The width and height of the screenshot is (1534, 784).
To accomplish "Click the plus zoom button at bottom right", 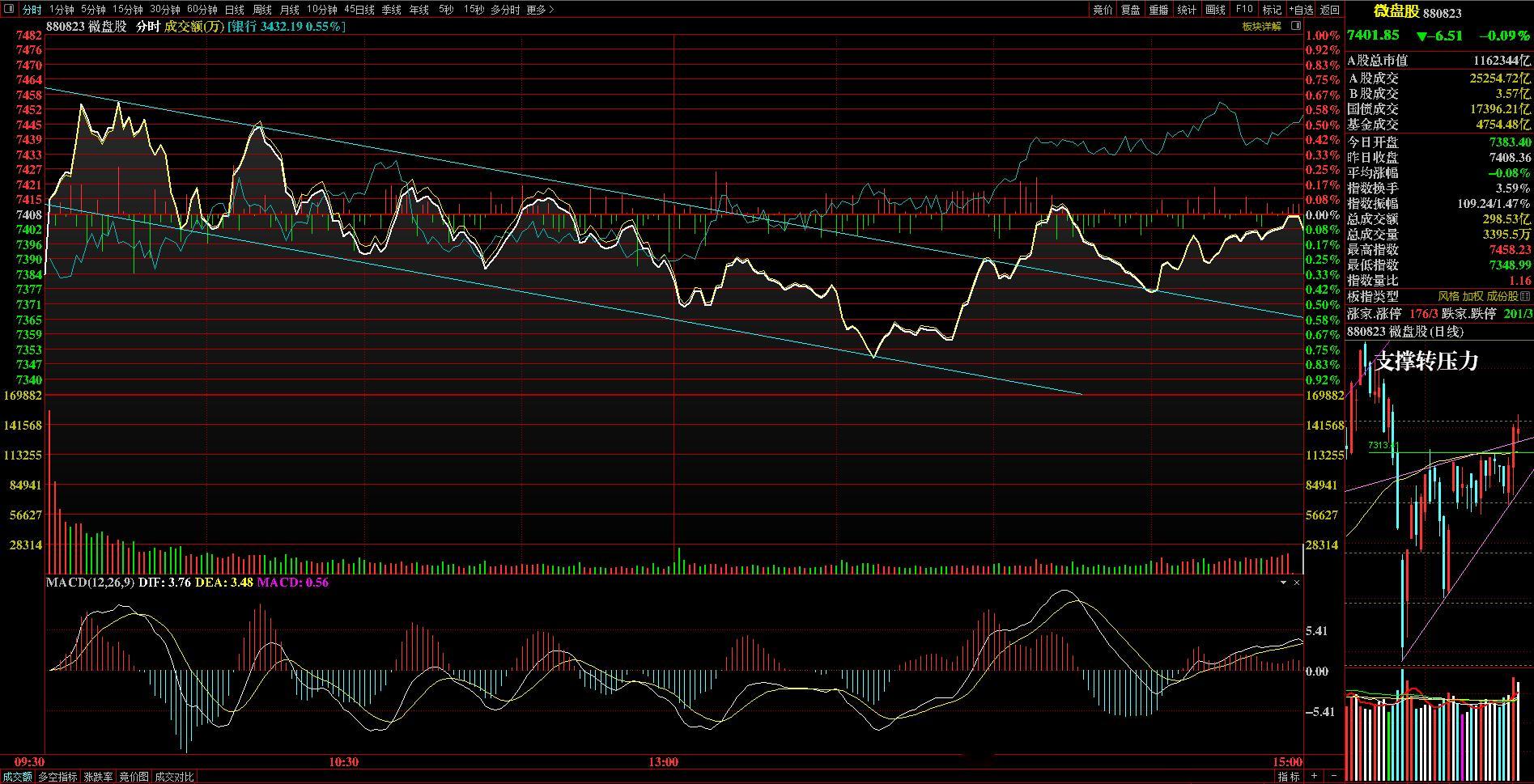I will pyautogui.click(x=1314, y=777).
